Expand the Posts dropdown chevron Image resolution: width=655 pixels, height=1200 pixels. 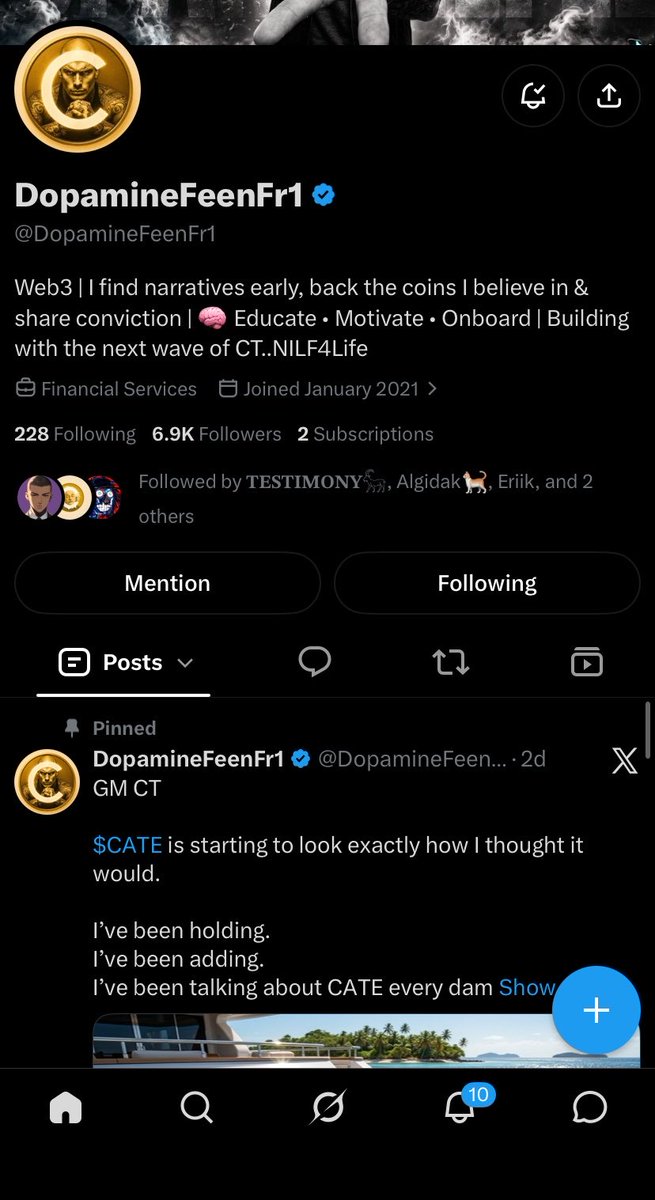185,663
